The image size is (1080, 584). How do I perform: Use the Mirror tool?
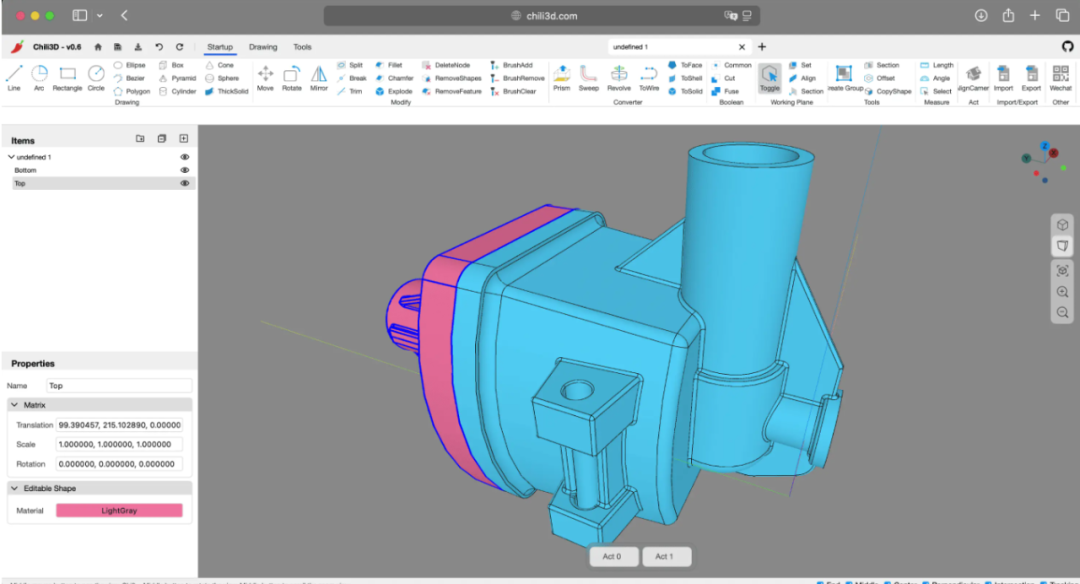click(x=318, y=77)
